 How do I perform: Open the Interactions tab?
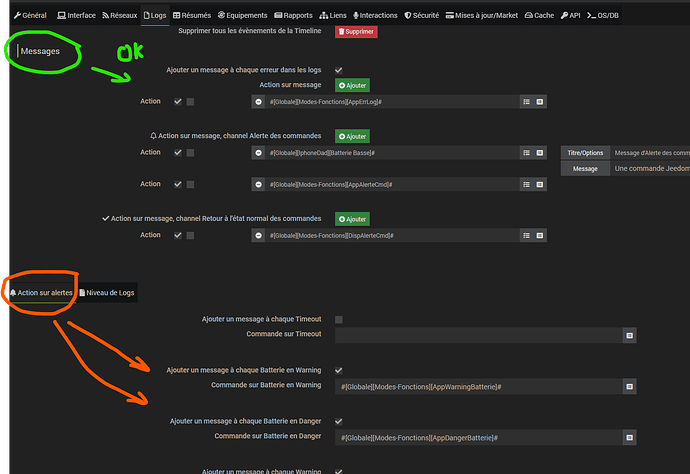pyautogui.click(x=375, y=15)
